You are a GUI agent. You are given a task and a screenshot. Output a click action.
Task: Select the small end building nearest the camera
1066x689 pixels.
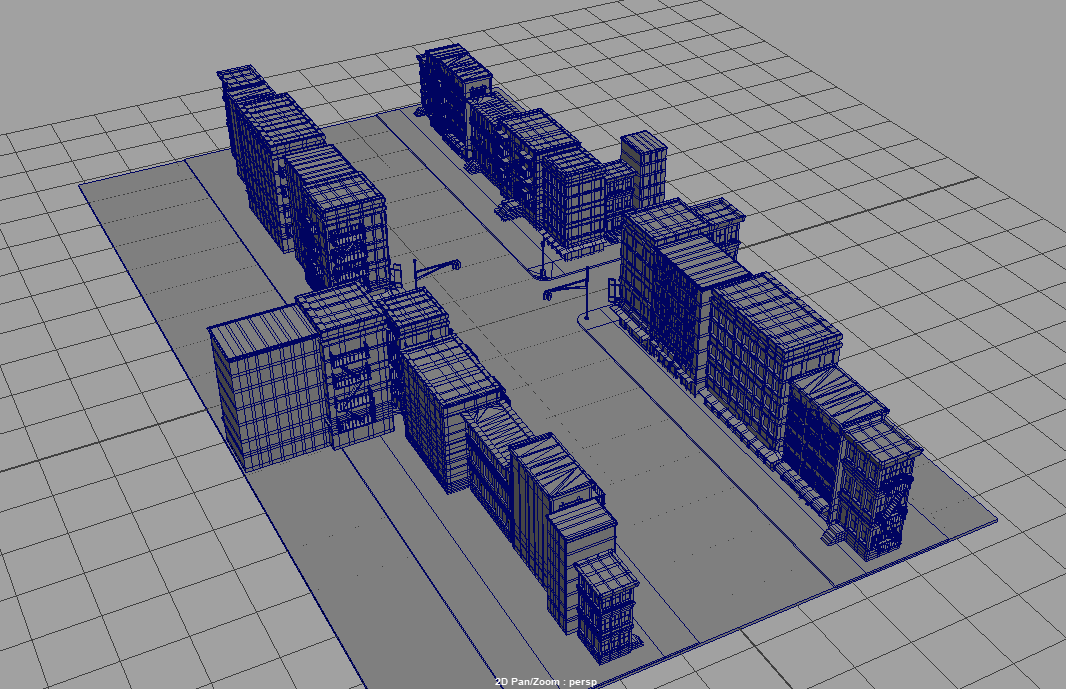tap(607, 607)
